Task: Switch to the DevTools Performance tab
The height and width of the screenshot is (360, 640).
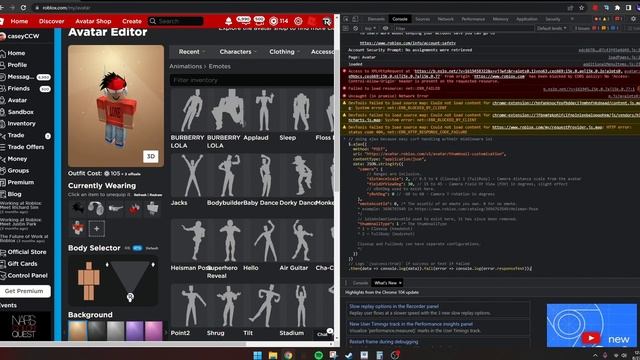Action: (x=473, y=19)
